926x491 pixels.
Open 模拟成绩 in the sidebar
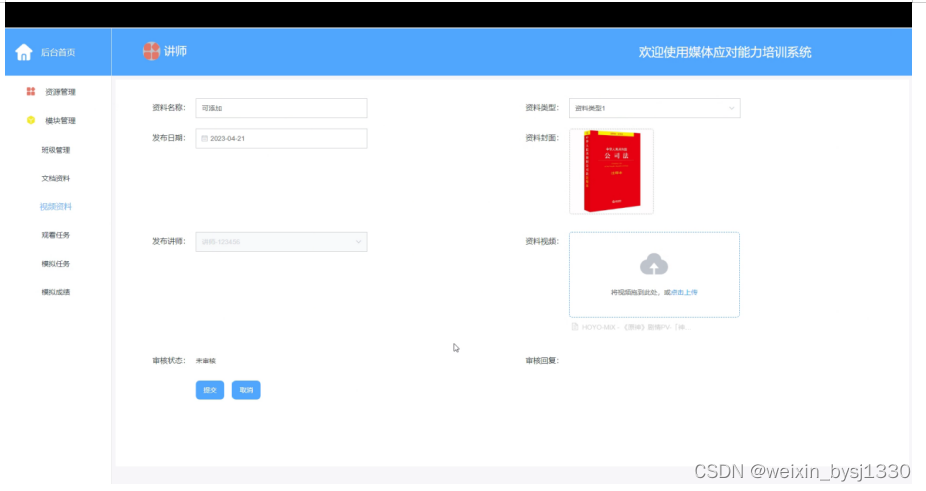click(x=56, y=292)
